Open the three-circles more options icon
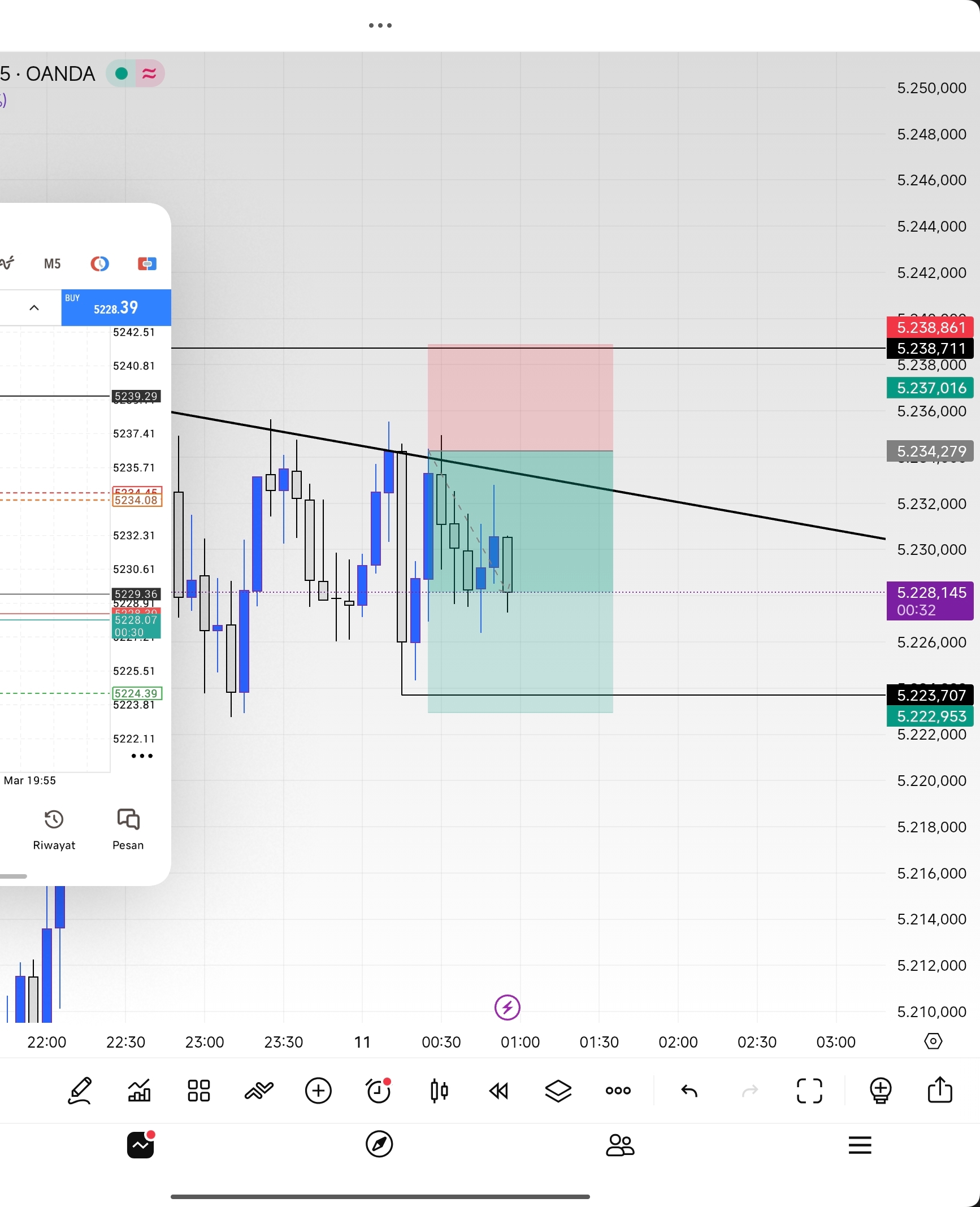The image size is (980, 1207). pos(618,1091)
